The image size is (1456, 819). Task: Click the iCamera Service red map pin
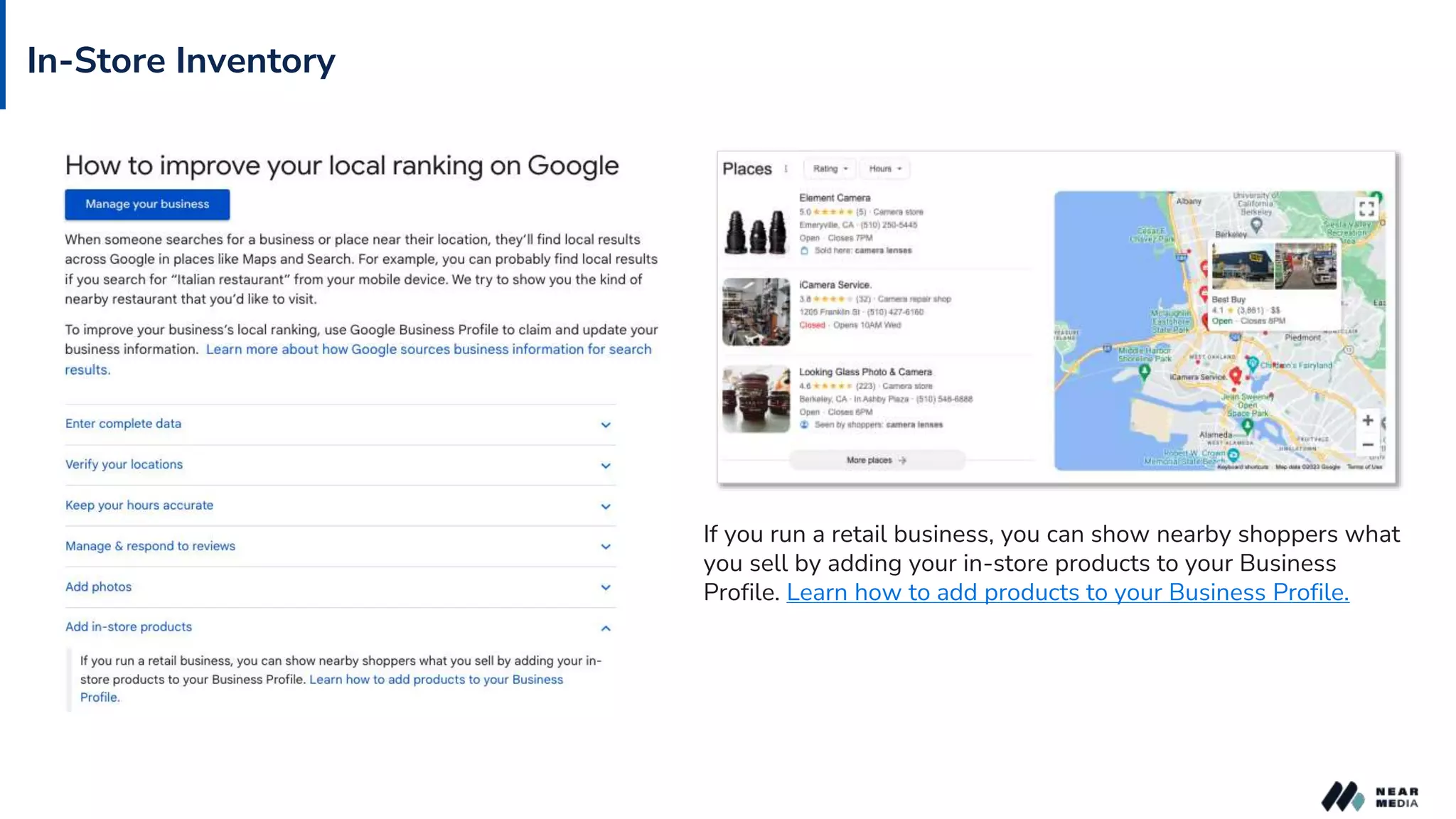[1236, 375]
